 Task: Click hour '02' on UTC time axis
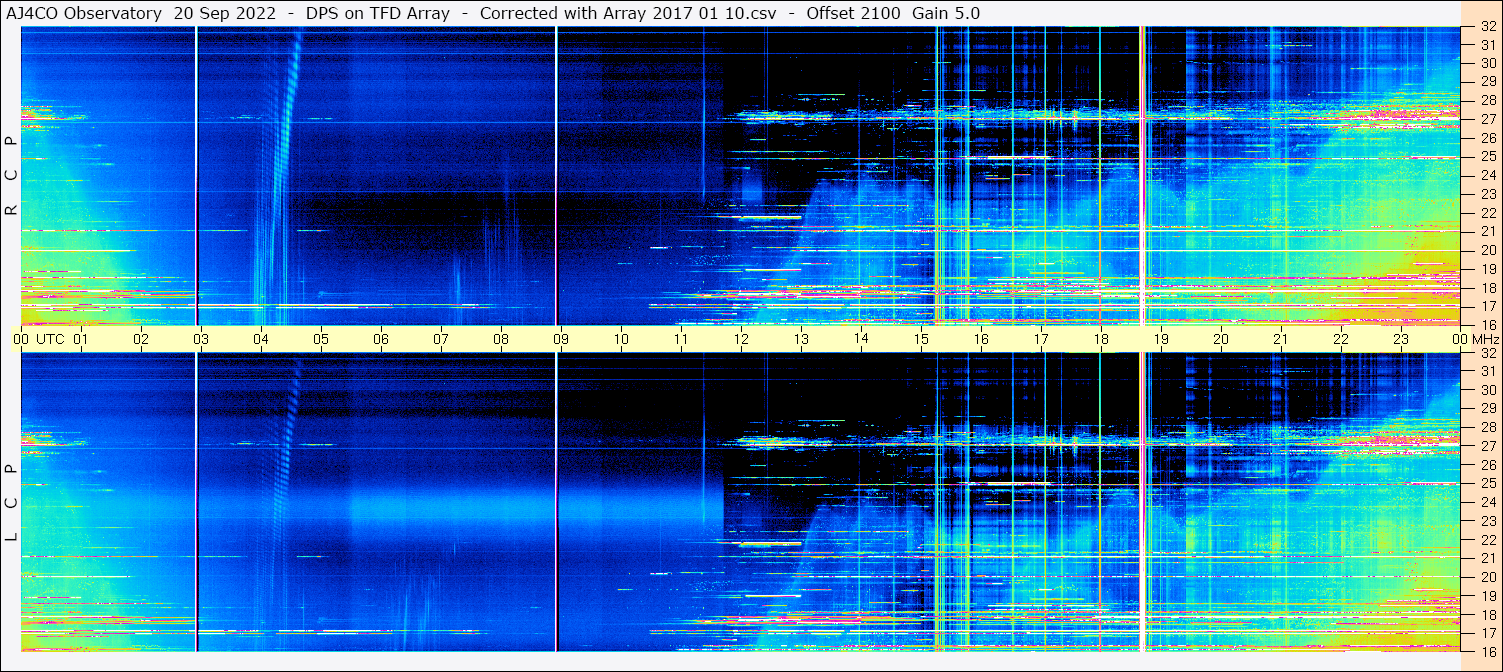tap(141, 339)
